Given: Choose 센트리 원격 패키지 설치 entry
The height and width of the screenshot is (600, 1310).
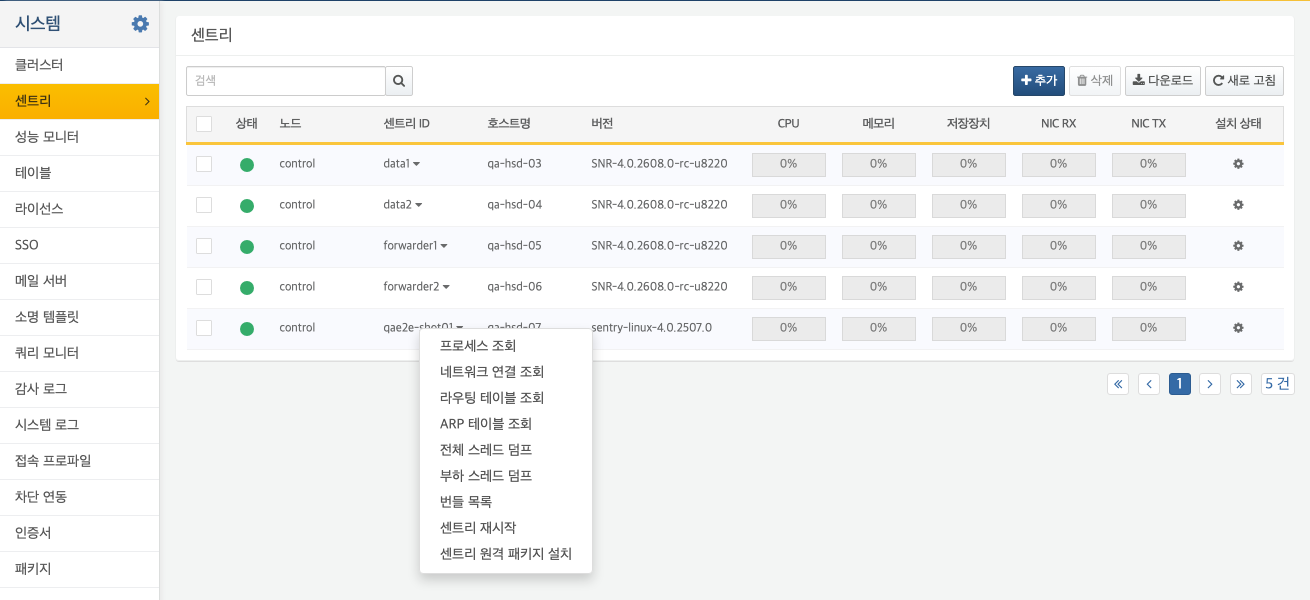Looking at the screenshot, I should click(506, 554).
